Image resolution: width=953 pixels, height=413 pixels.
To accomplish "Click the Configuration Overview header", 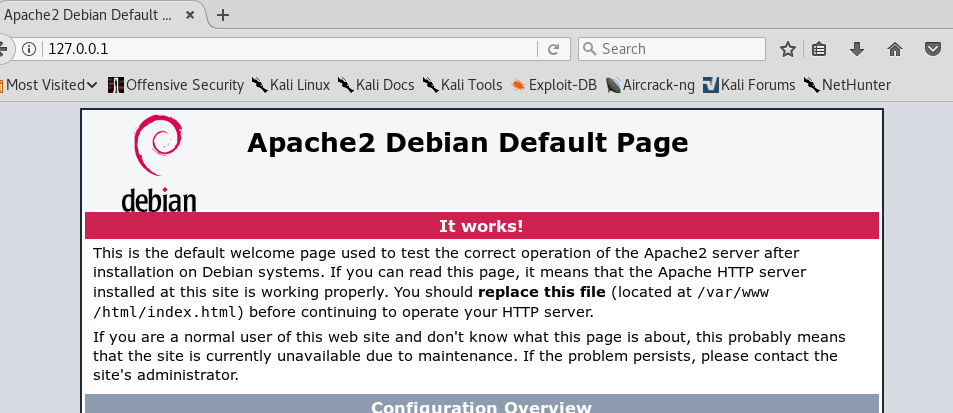I will click(x=481, y=405).
